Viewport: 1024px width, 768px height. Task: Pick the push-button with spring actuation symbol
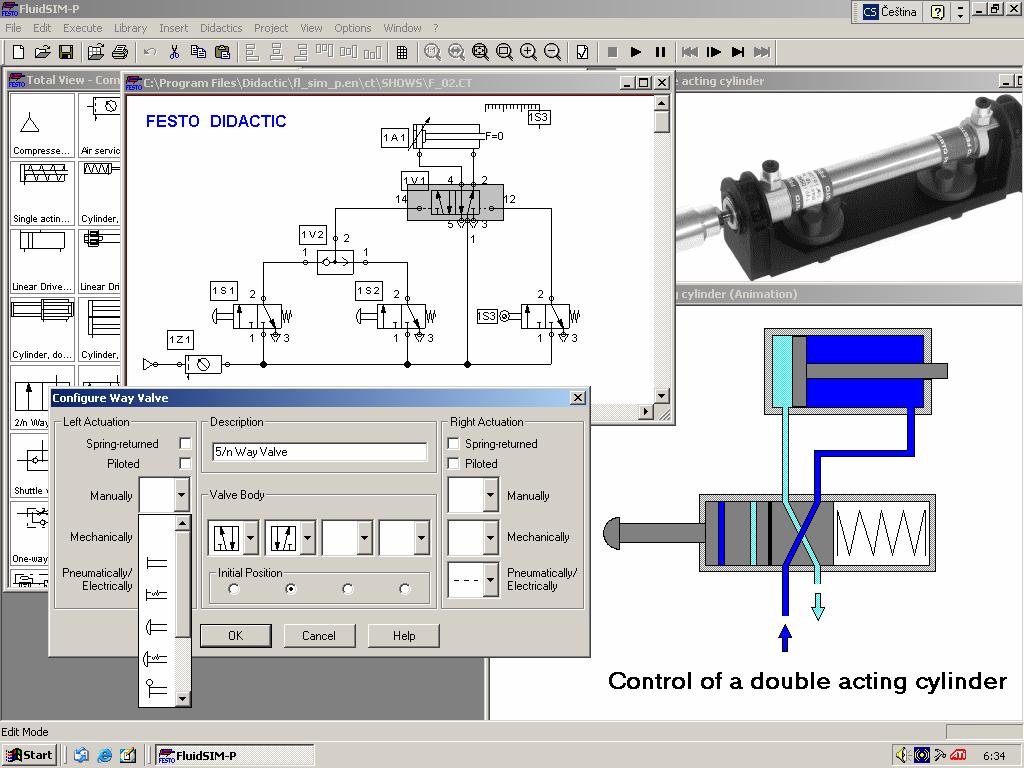pos(157,595)
